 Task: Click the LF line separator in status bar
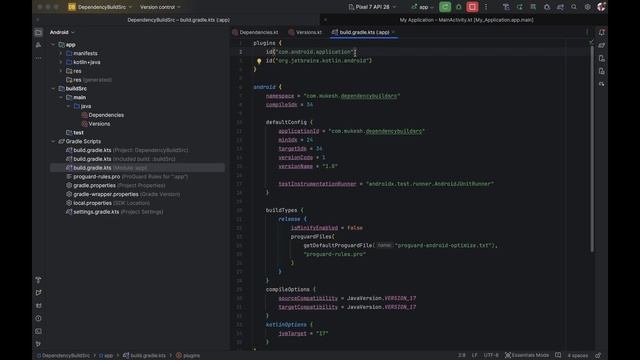[474, 355]
